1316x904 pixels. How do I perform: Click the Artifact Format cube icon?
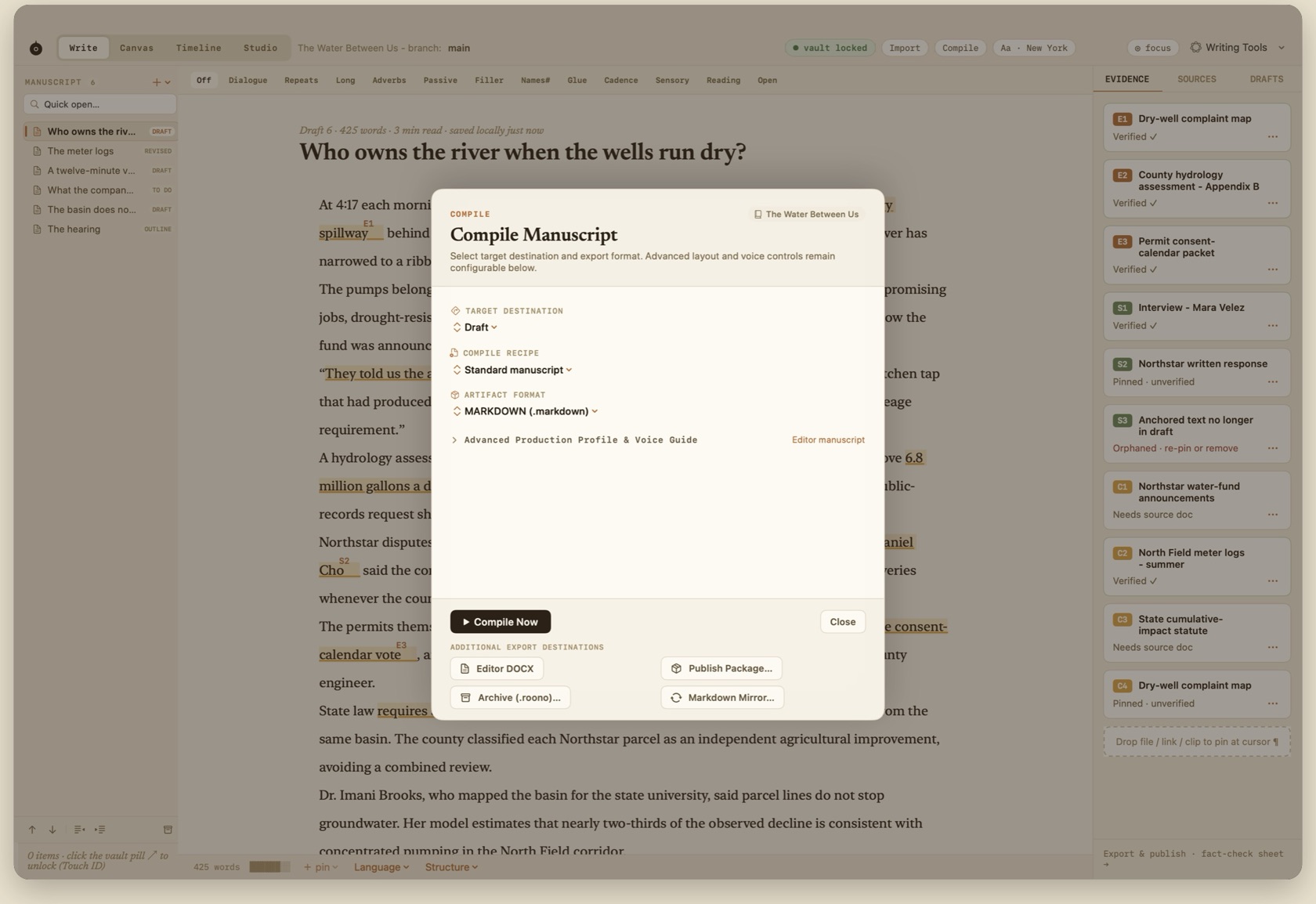pyautogui.click(x=455, y=395)
